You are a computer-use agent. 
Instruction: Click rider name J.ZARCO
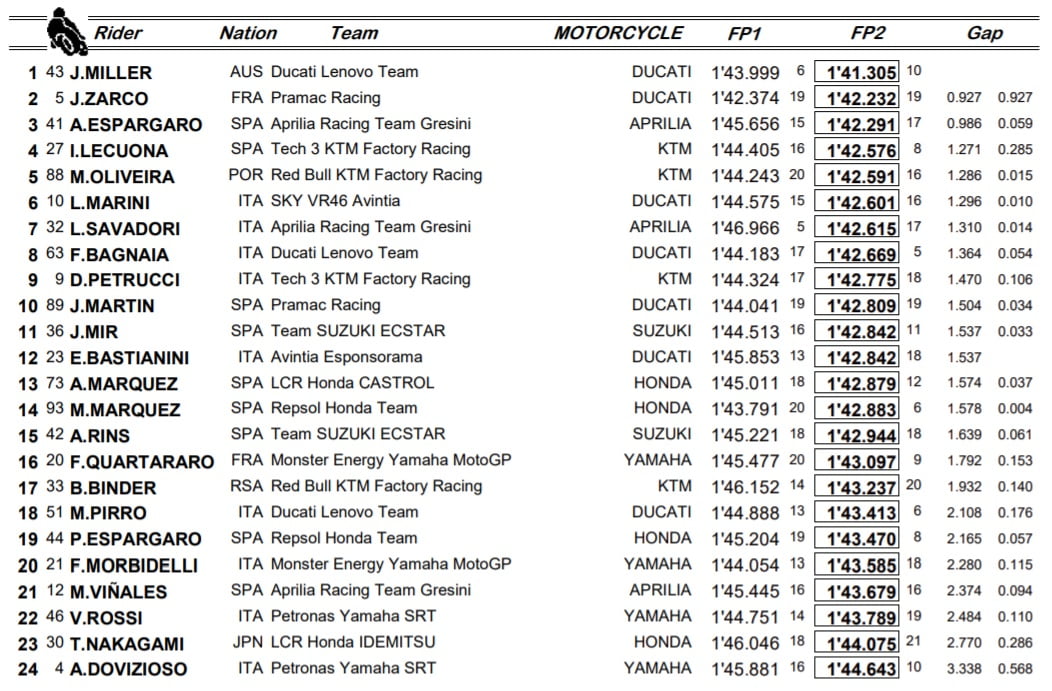pos(108,99)
